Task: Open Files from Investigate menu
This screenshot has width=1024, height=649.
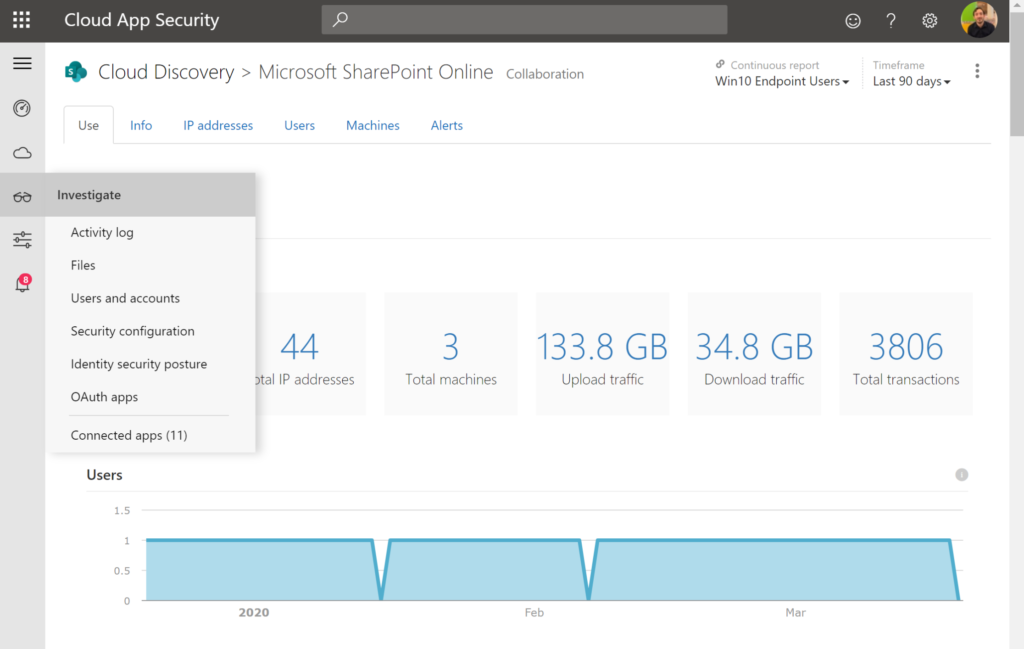Action: (83, 265)
